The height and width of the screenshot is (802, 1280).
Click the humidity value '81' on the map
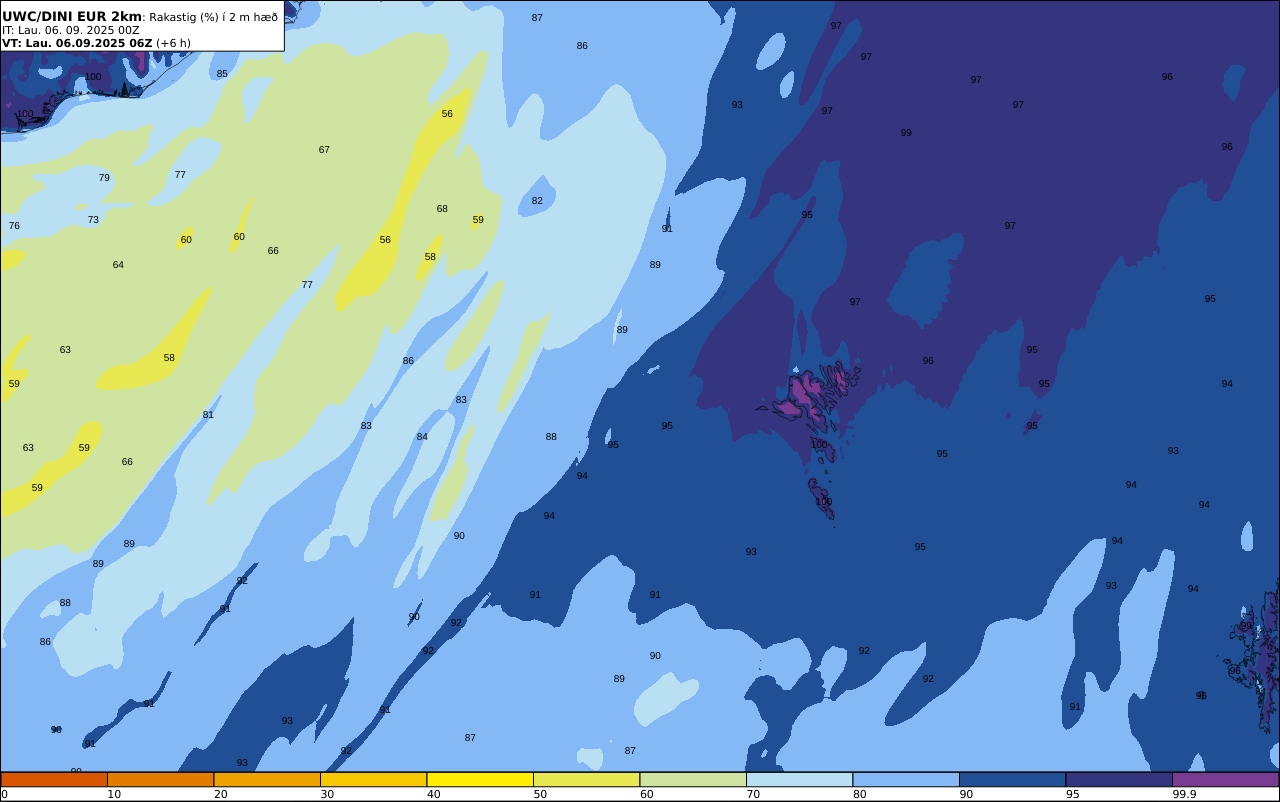pyautogui.click(x=208, y=415)
